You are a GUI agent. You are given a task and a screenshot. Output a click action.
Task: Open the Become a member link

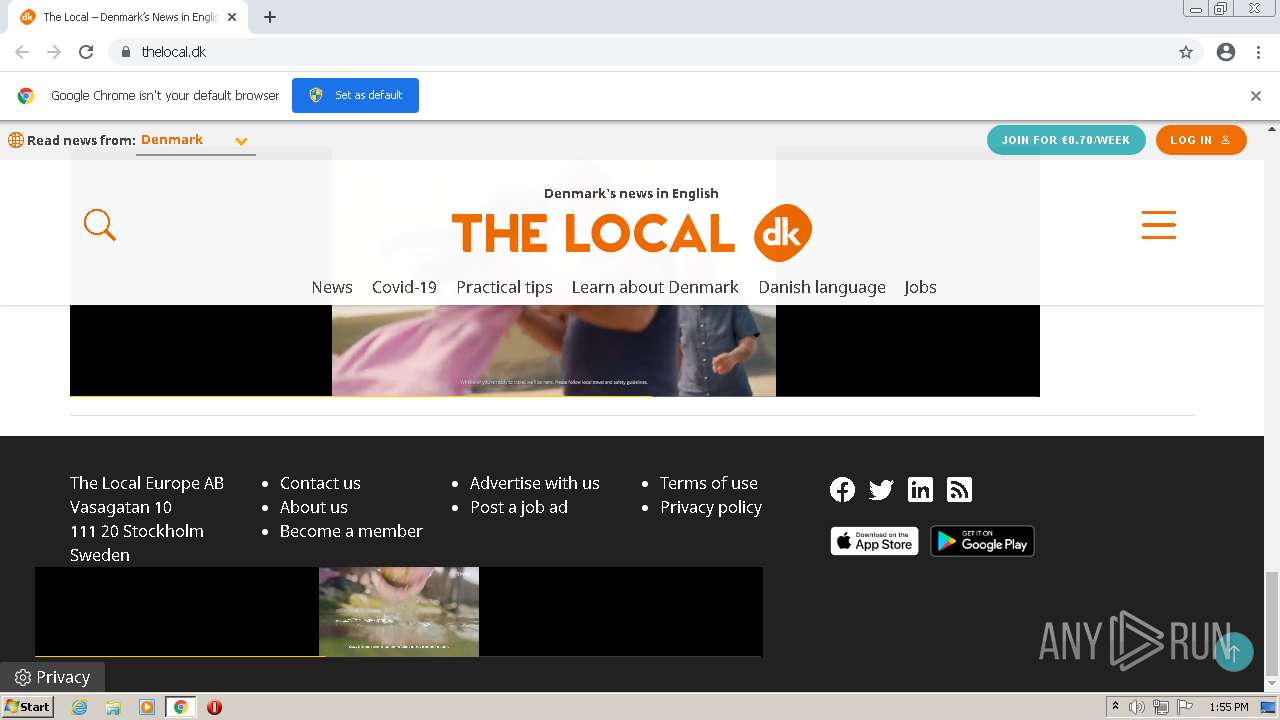tap(351, 531)
